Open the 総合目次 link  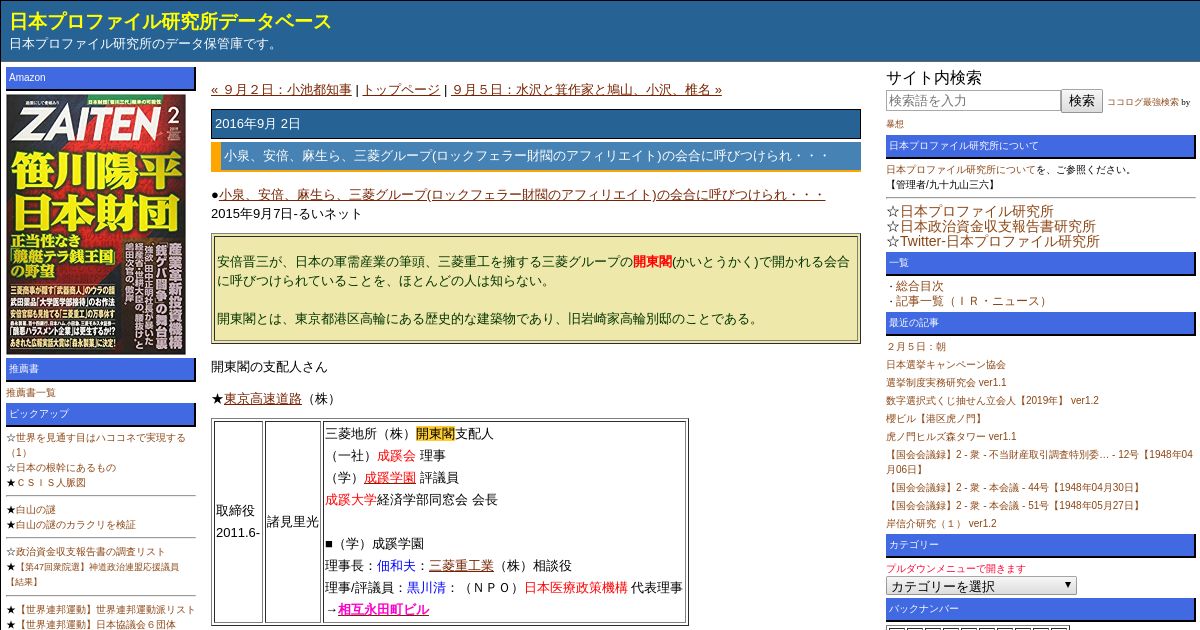point(919,286)
